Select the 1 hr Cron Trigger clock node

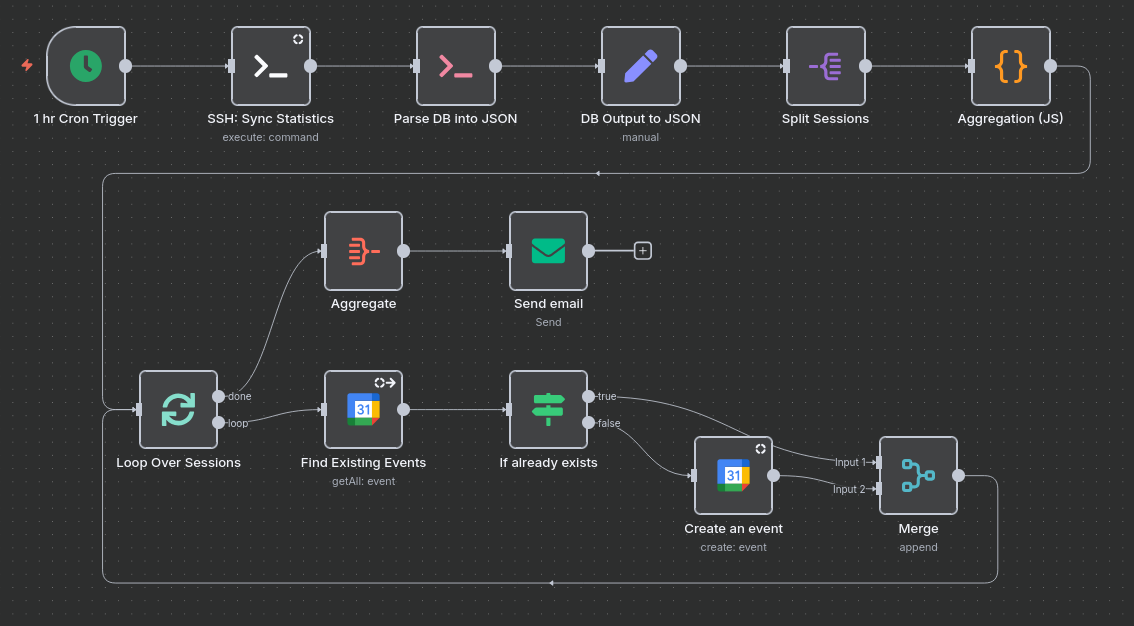[86, 66]
